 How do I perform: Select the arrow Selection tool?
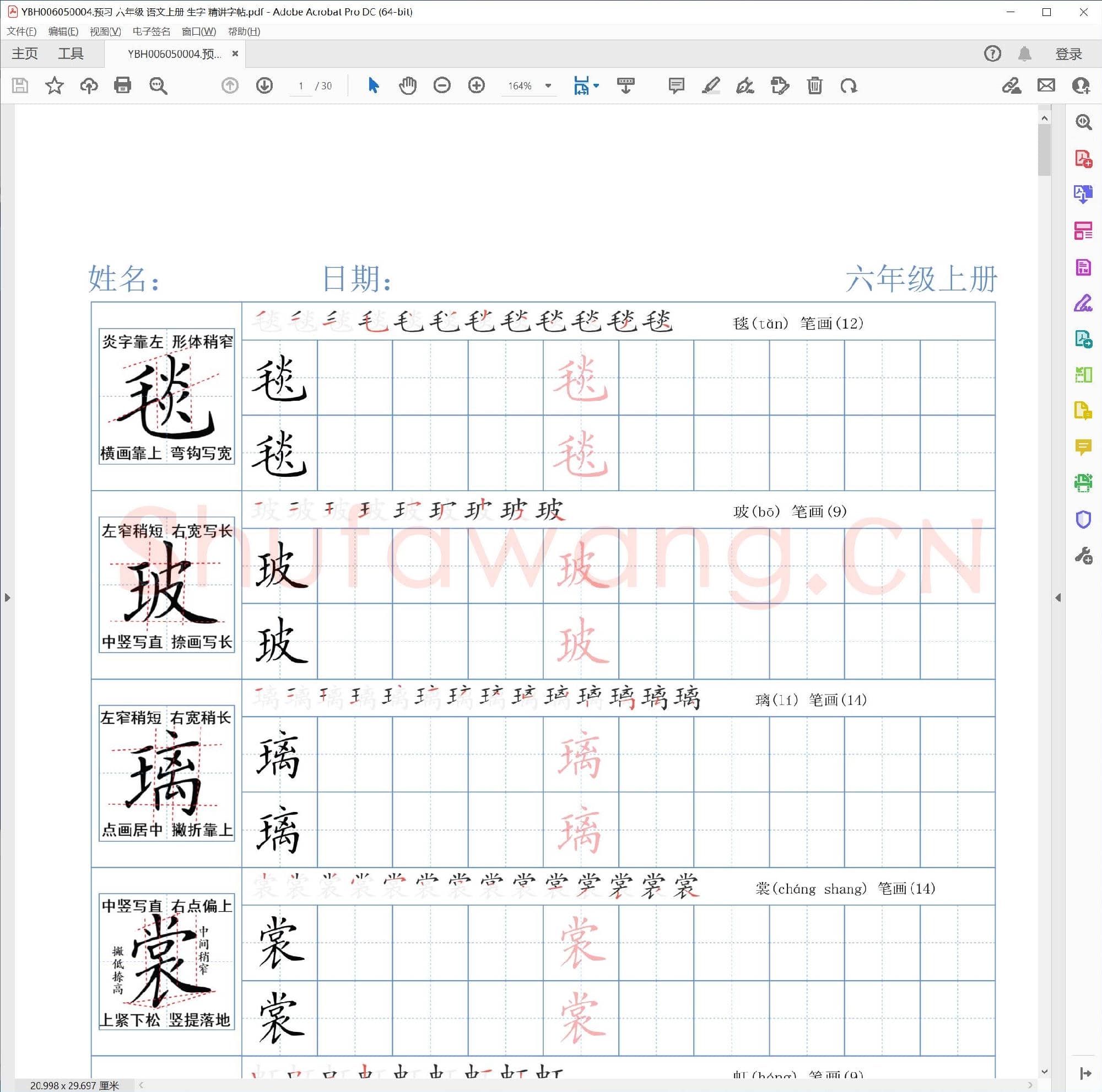(373, 85)
